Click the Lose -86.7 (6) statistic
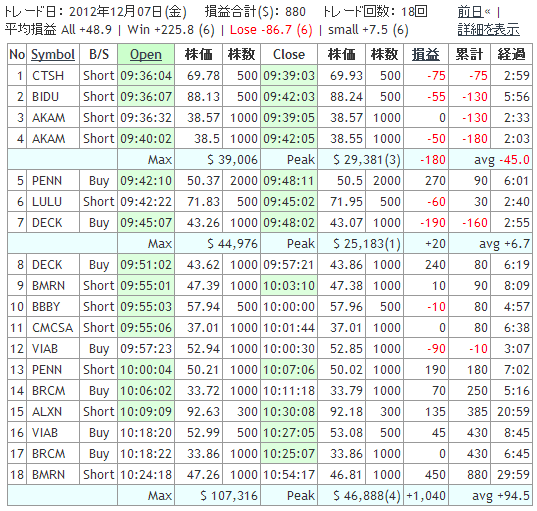Image resolution: width=537 pixels, height=511 pixels. [271, 30]
